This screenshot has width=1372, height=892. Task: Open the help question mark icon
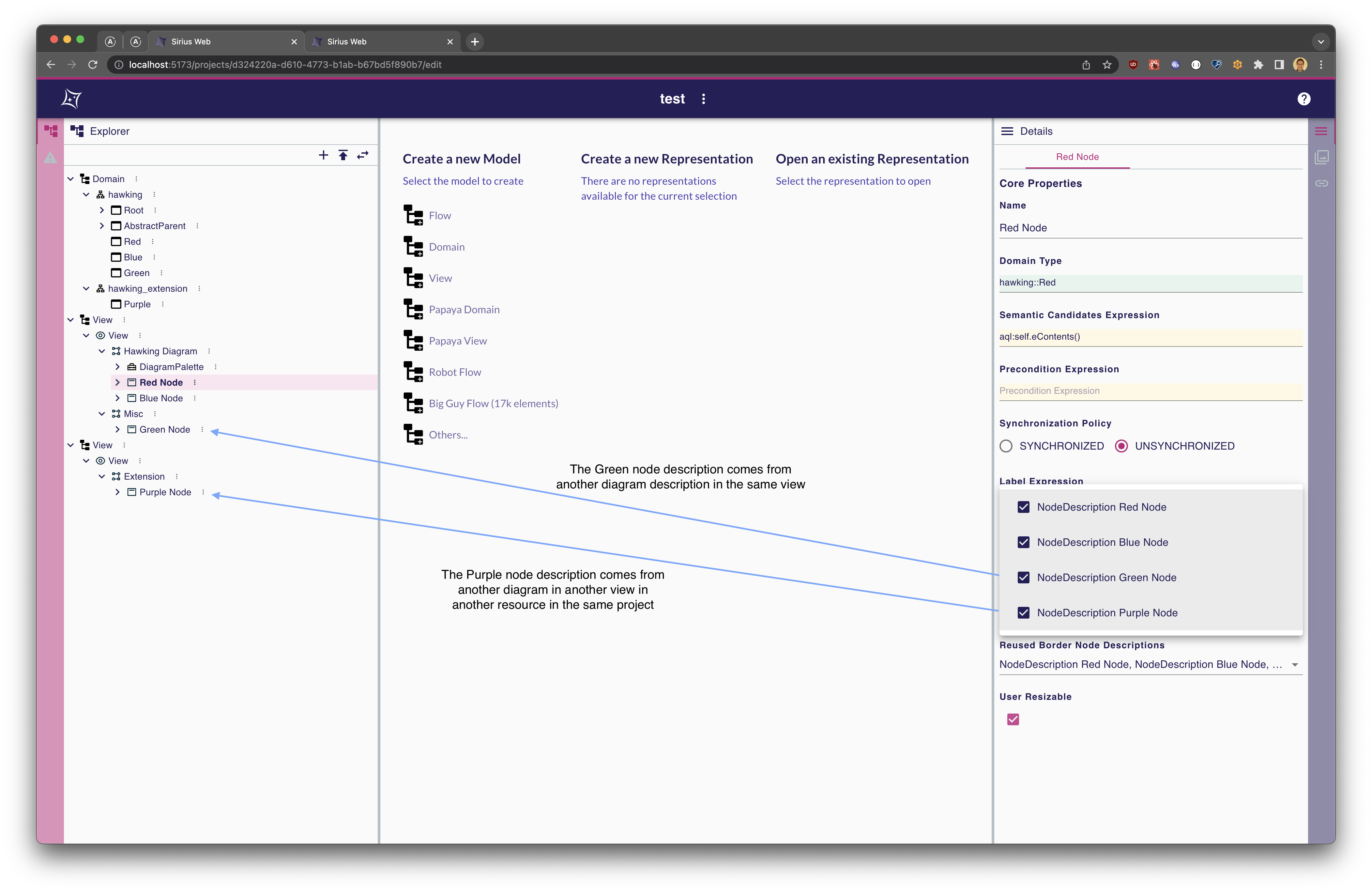pos(1303,99)
